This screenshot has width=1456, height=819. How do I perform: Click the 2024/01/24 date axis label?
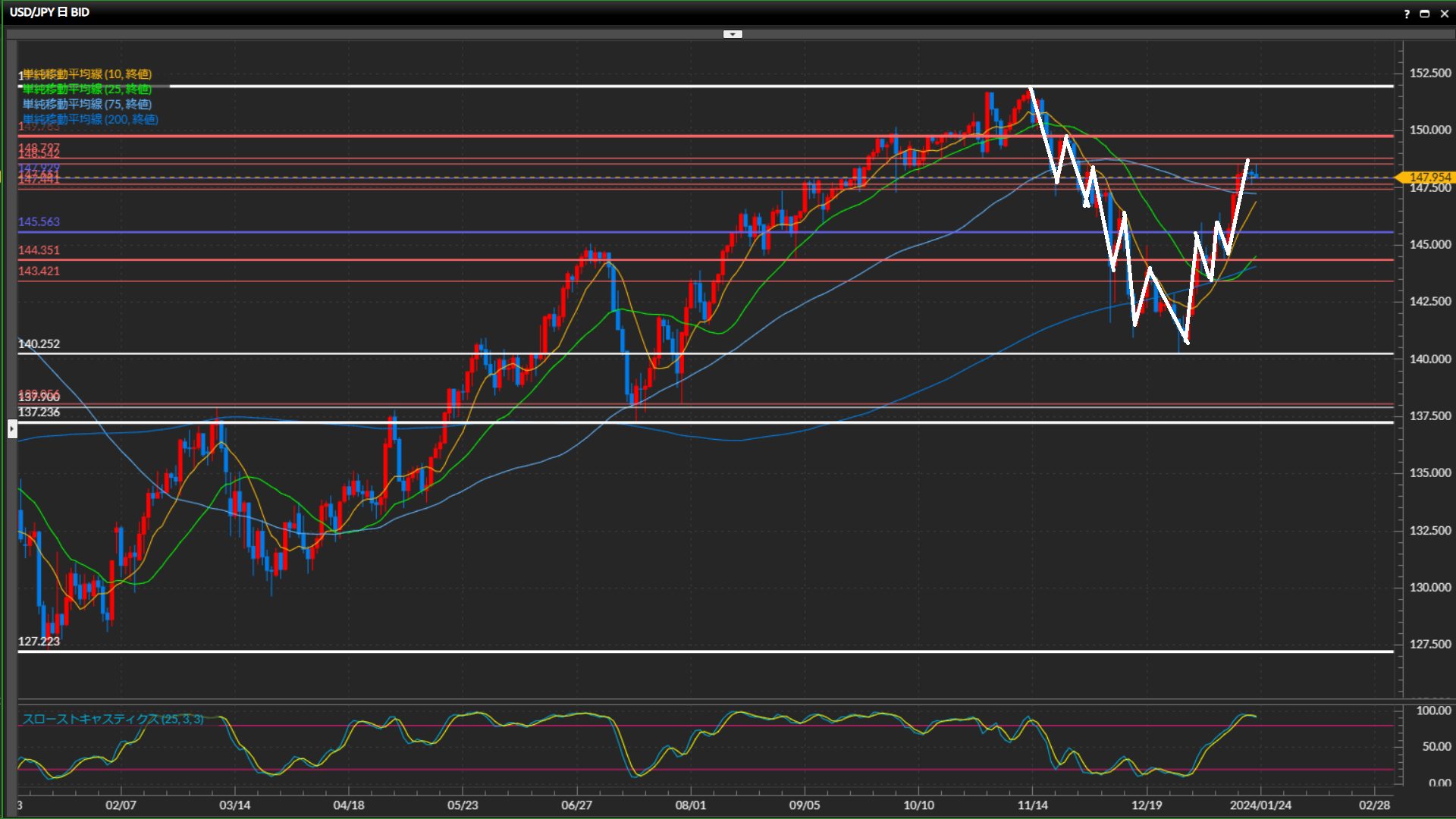tap(1260, 805)
